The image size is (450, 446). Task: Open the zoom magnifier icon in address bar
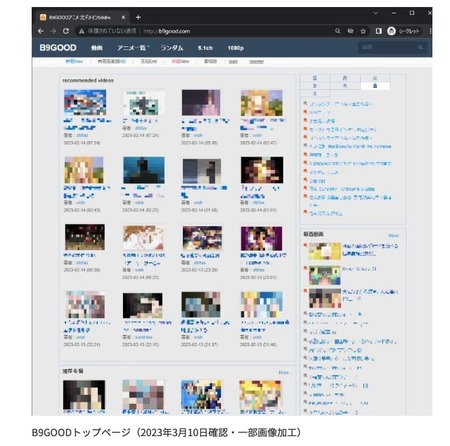click(x=338, y=31)
